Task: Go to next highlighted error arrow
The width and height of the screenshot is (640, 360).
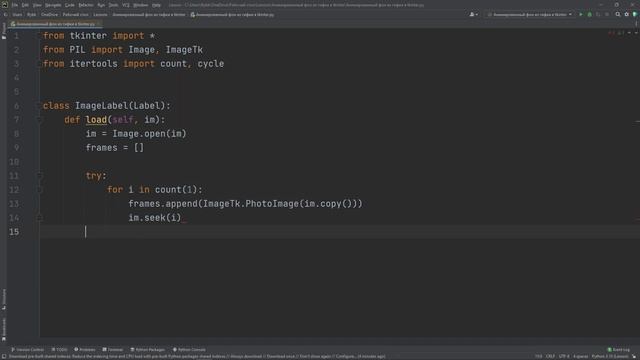Action: 636,33
